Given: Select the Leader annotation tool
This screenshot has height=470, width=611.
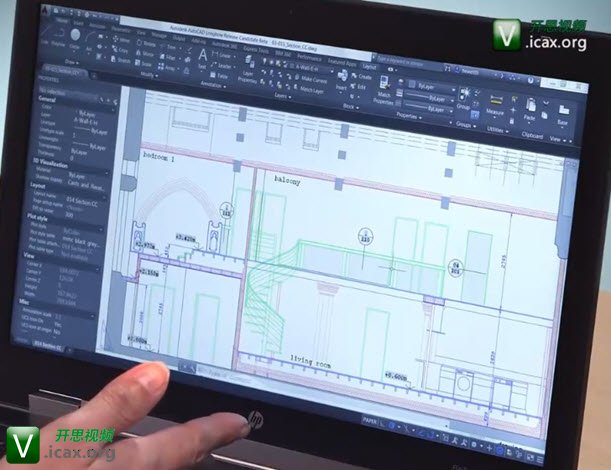Looking at the screenshot, I should (x=222, y=66).
